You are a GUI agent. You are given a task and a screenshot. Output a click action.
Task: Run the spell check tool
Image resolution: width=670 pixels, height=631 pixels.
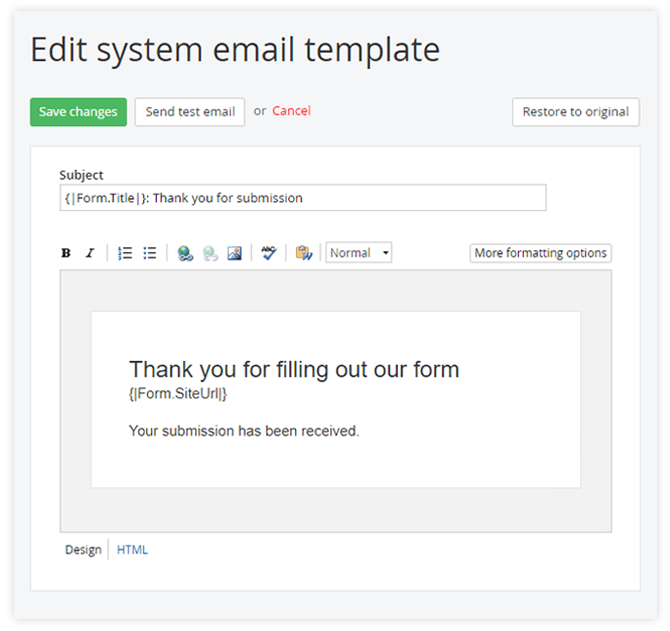[x=268, y=253]
